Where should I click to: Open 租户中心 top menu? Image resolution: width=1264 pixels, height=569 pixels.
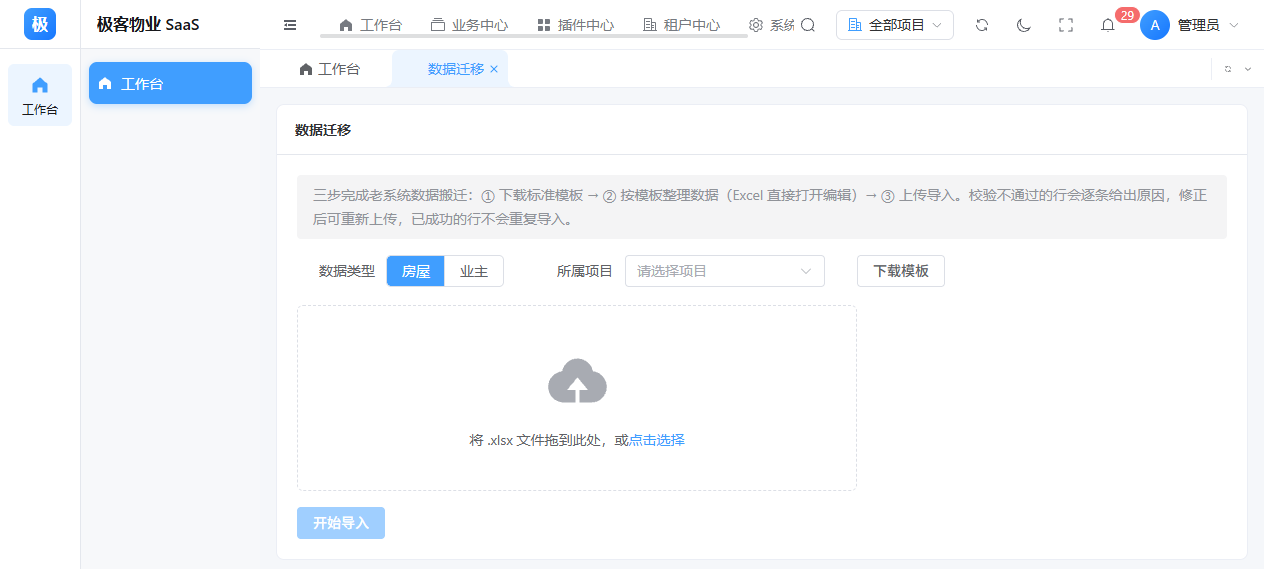[681, 25]
